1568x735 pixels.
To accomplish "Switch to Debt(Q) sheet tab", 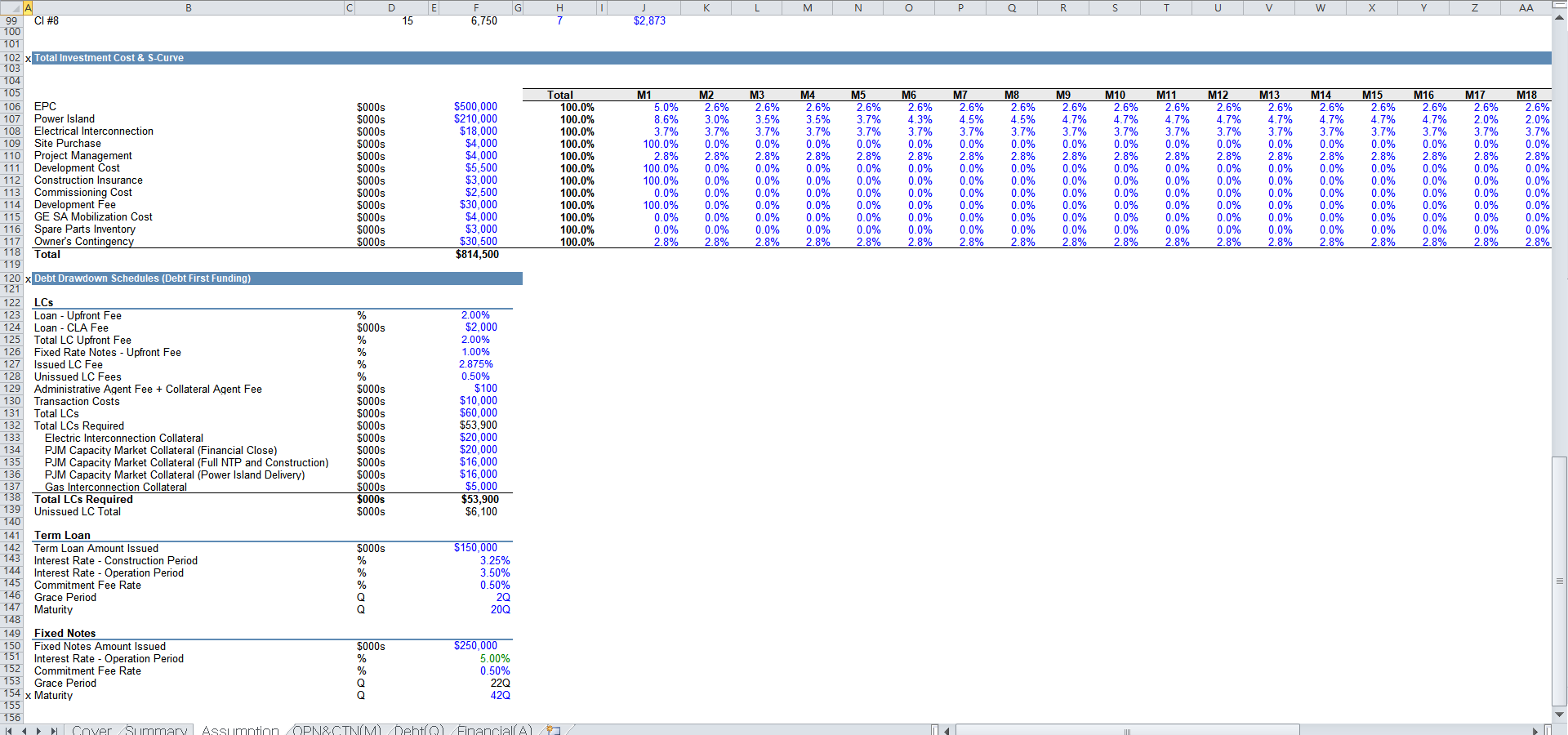I will [x=419, y=730].
